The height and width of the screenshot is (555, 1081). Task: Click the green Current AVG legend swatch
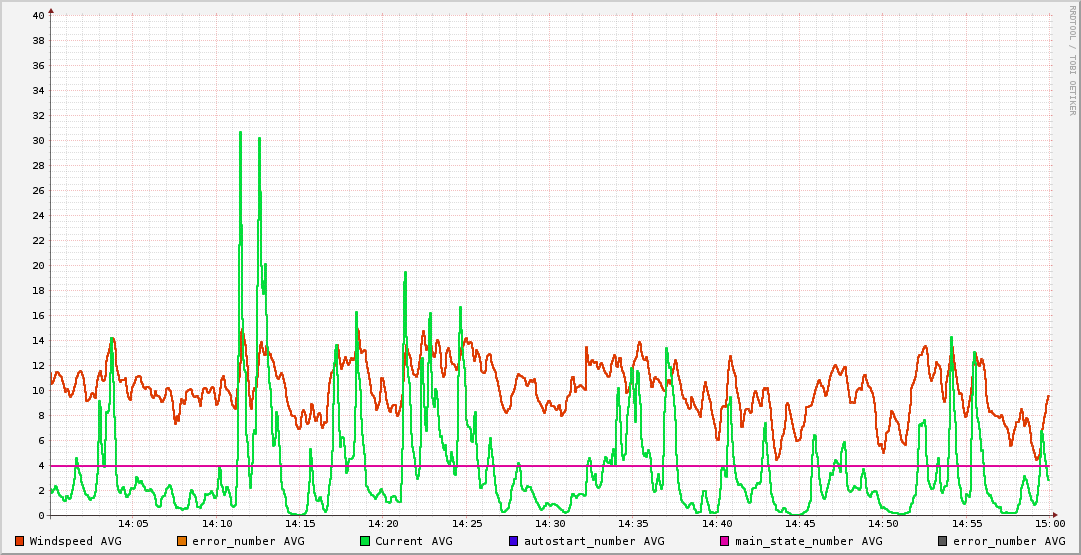365,541
